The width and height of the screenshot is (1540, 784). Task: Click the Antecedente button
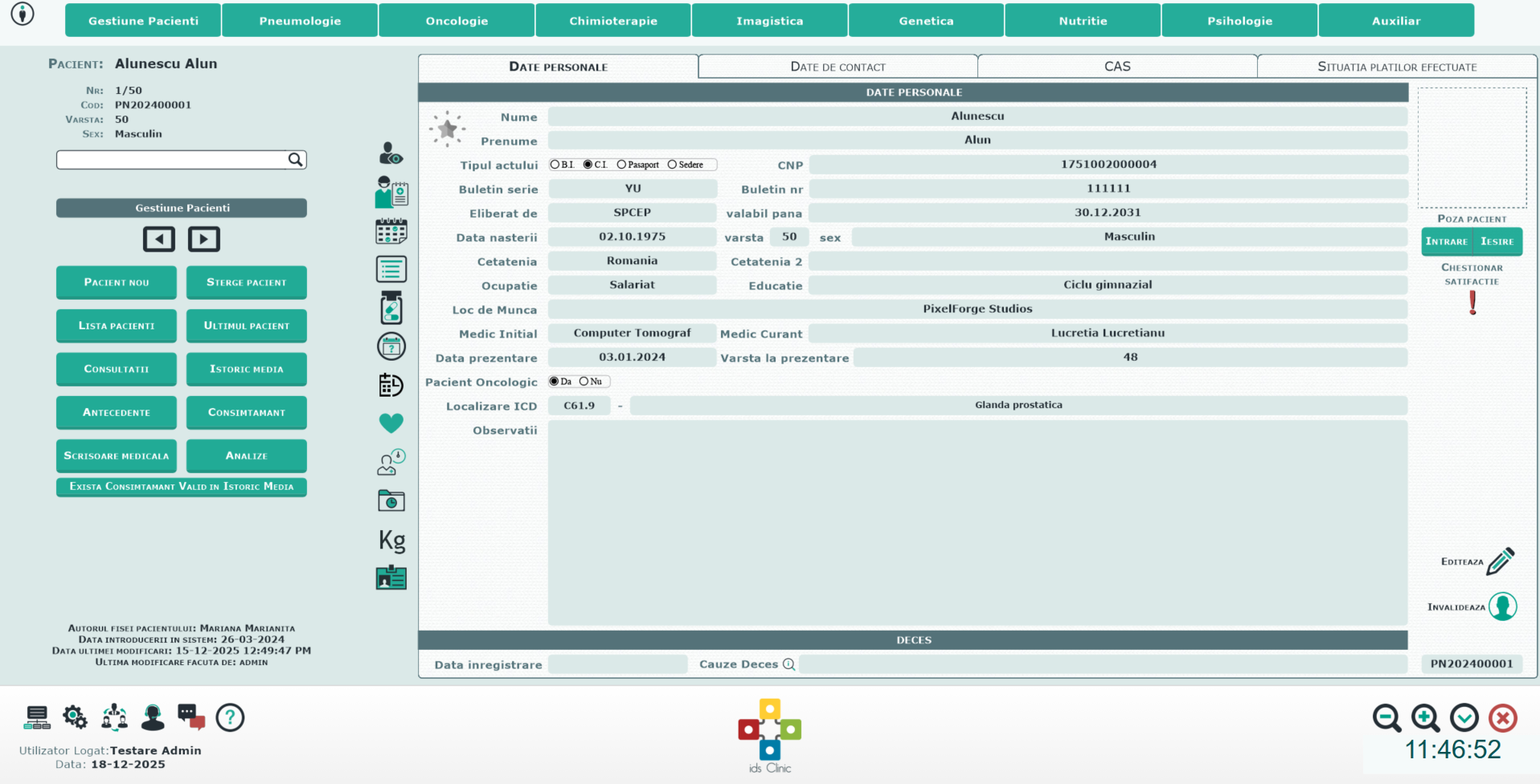(x=117, y=412)
